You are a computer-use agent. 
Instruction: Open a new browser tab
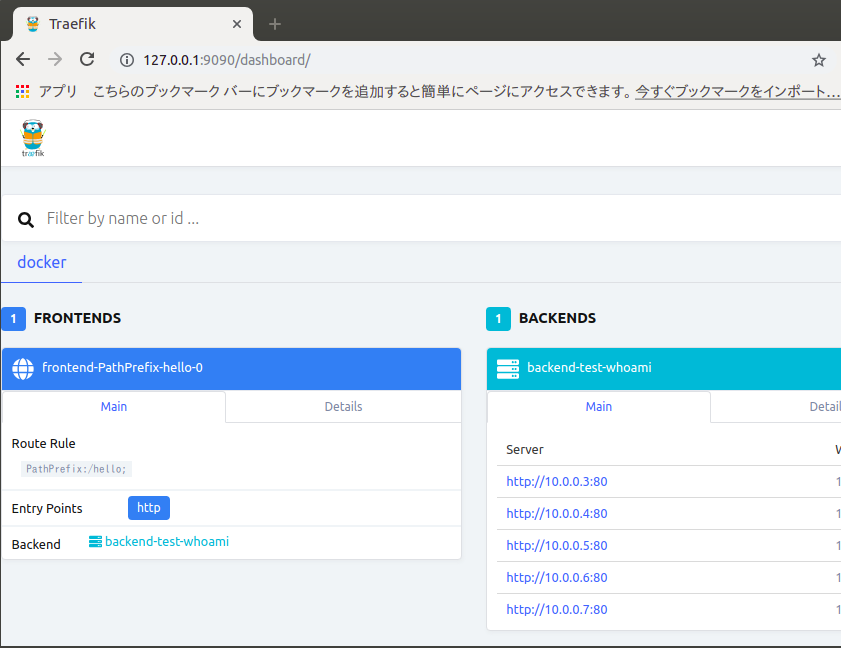pos(275,24)
